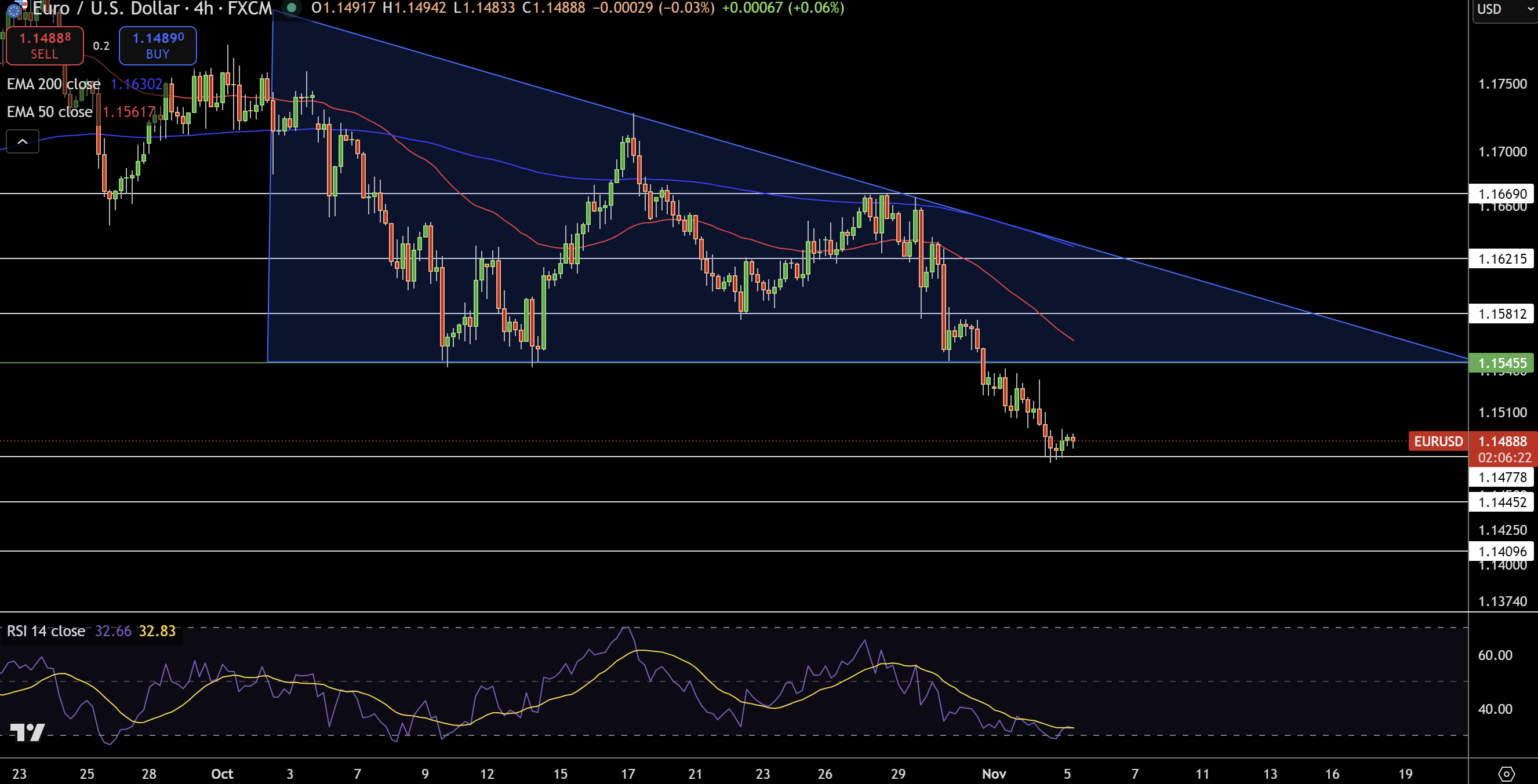Image resolution: width=1538 pixels, height=784 pixels.
Task: Click the green market status dot
Action: 291,8
